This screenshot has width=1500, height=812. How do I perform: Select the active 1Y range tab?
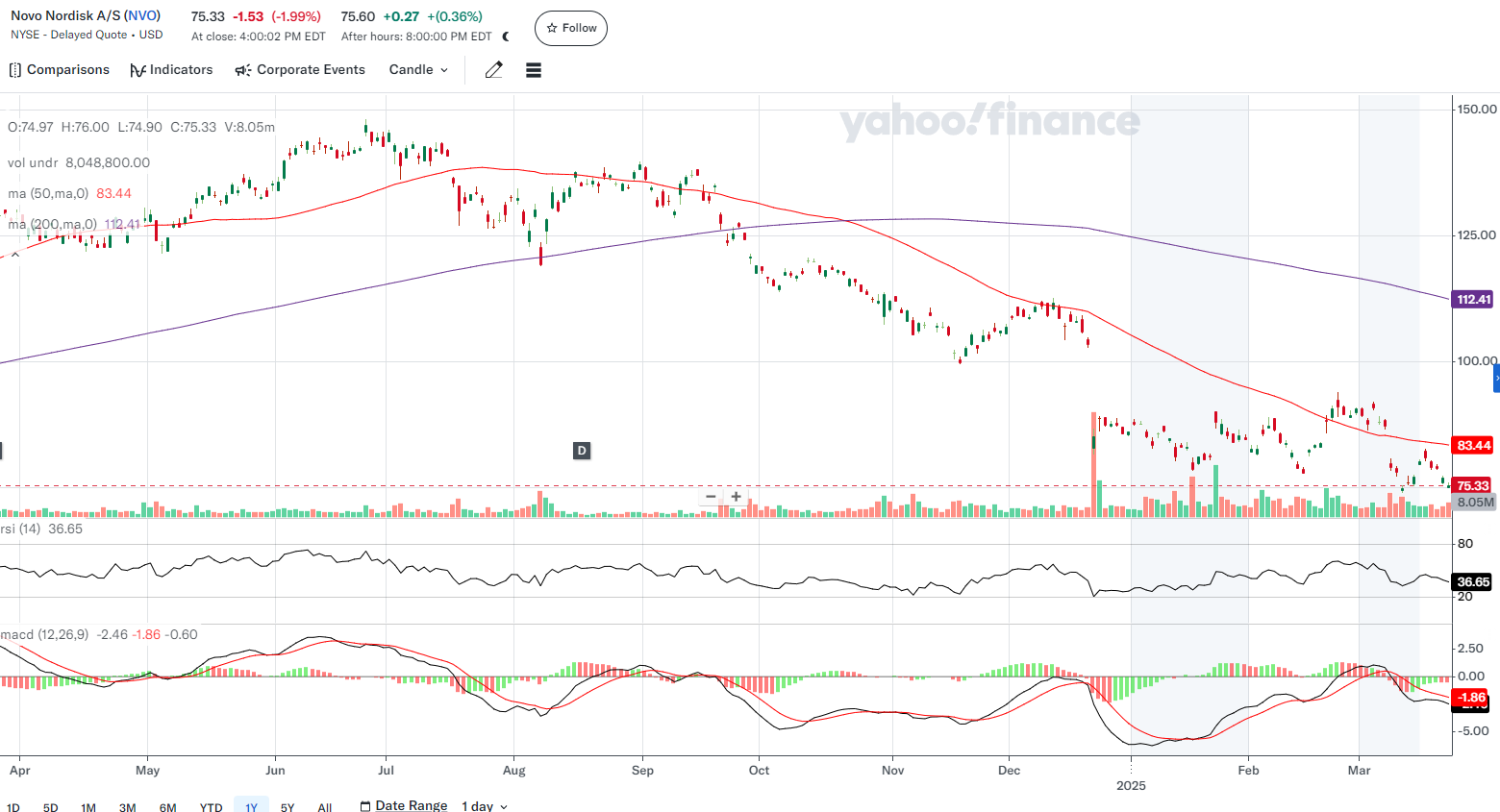click(x=251, y=807)
